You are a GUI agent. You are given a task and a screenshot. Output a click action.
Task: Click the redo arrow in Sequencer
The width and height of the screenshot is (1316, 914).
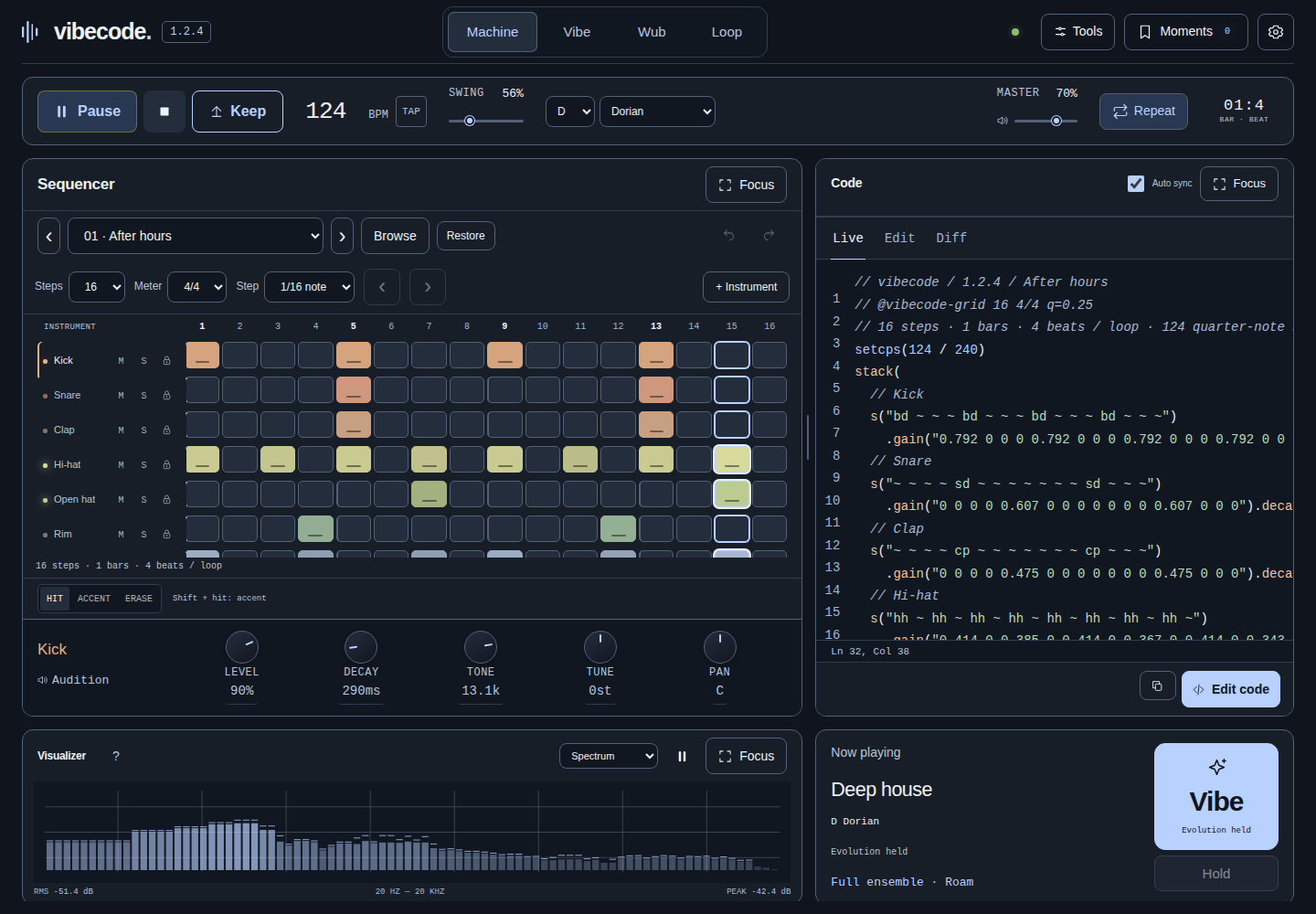point(769,236)
